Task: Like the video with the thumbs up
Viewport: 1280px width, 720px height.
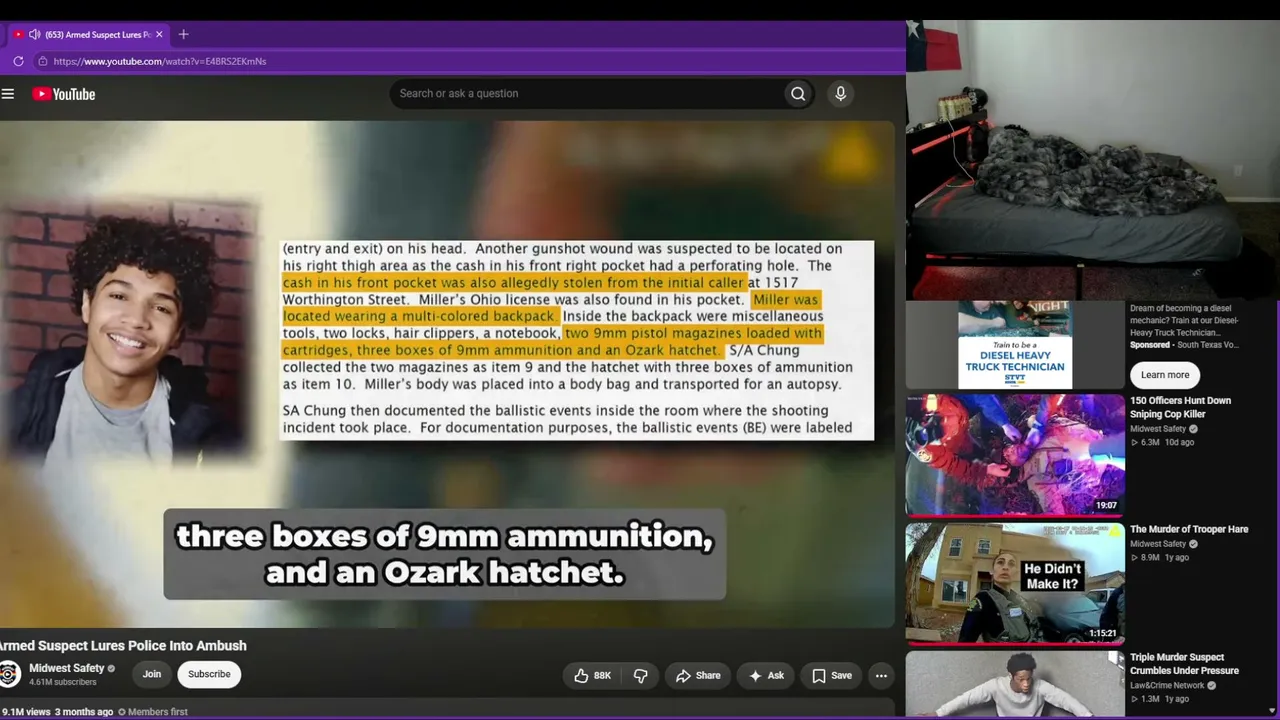Action: [592, 676]
